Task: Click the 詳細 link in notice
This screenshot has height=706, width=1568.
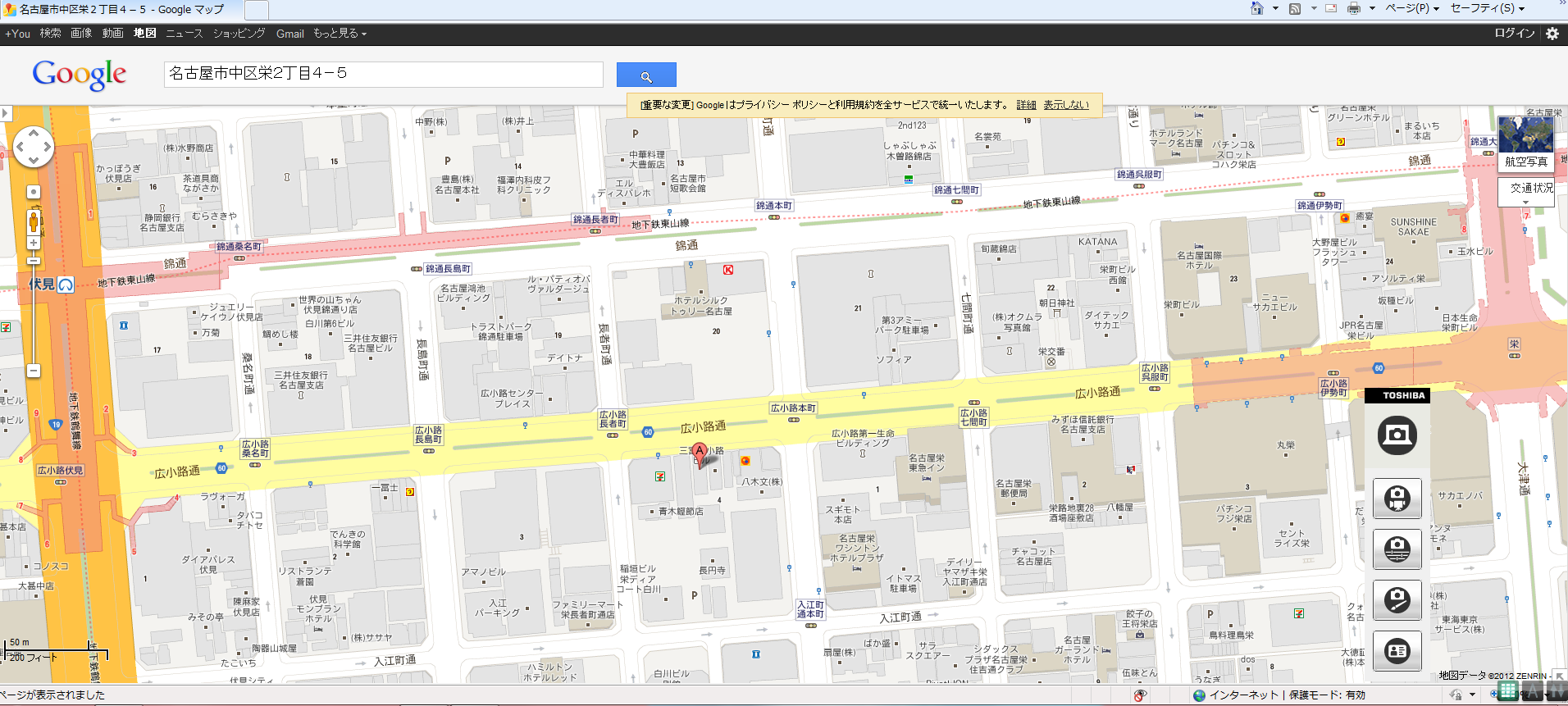Action: [1026, 105]
